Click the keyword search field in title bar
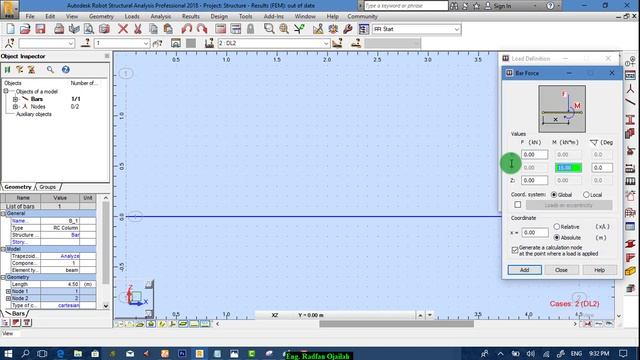 406,6
